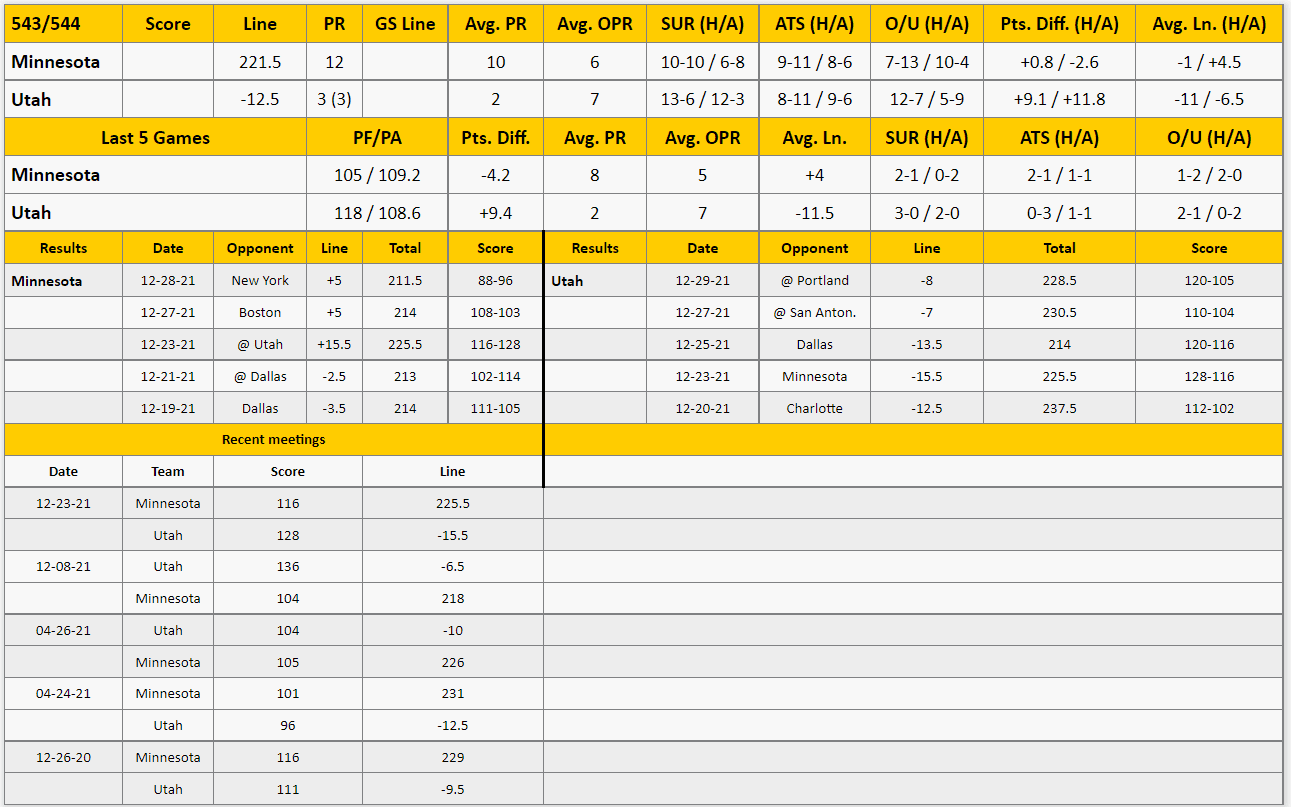Click the GS Line column header
This screenshot has width=1291, height=807.
click(x=405, y=24)
